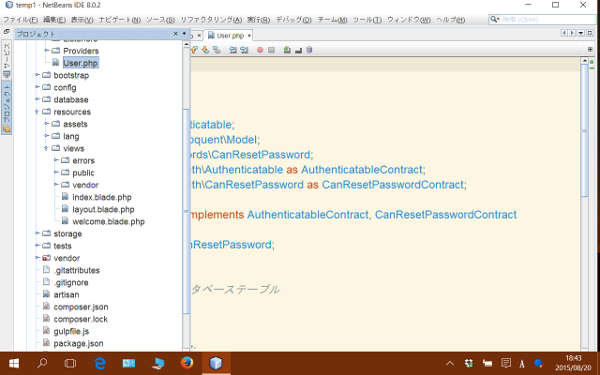Expand the Providers folder node
The width and height of the screenshot is (600, 375).
pyautogui.click(x=47, y=50)
